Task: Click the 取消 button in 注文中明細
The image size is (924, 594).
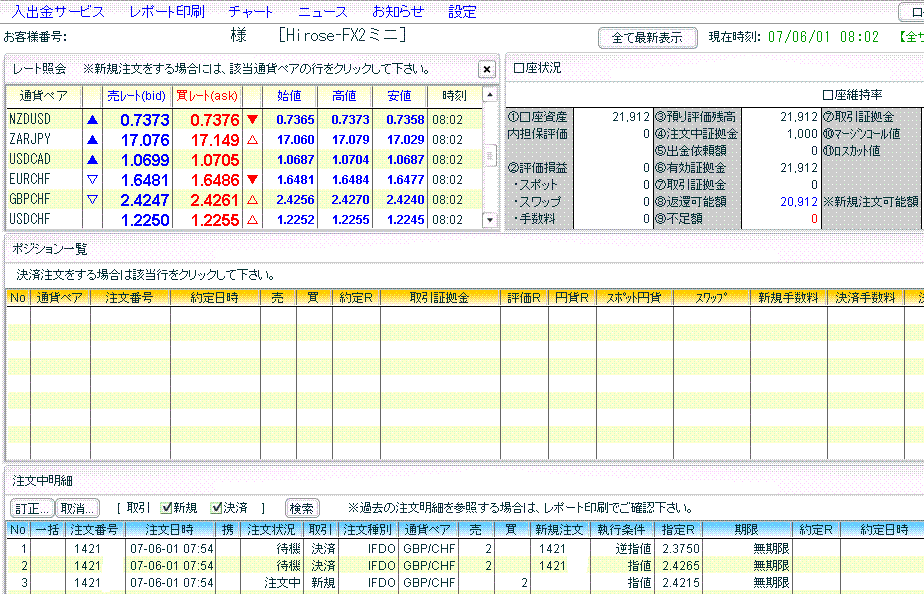Action: tap(77, 508)
